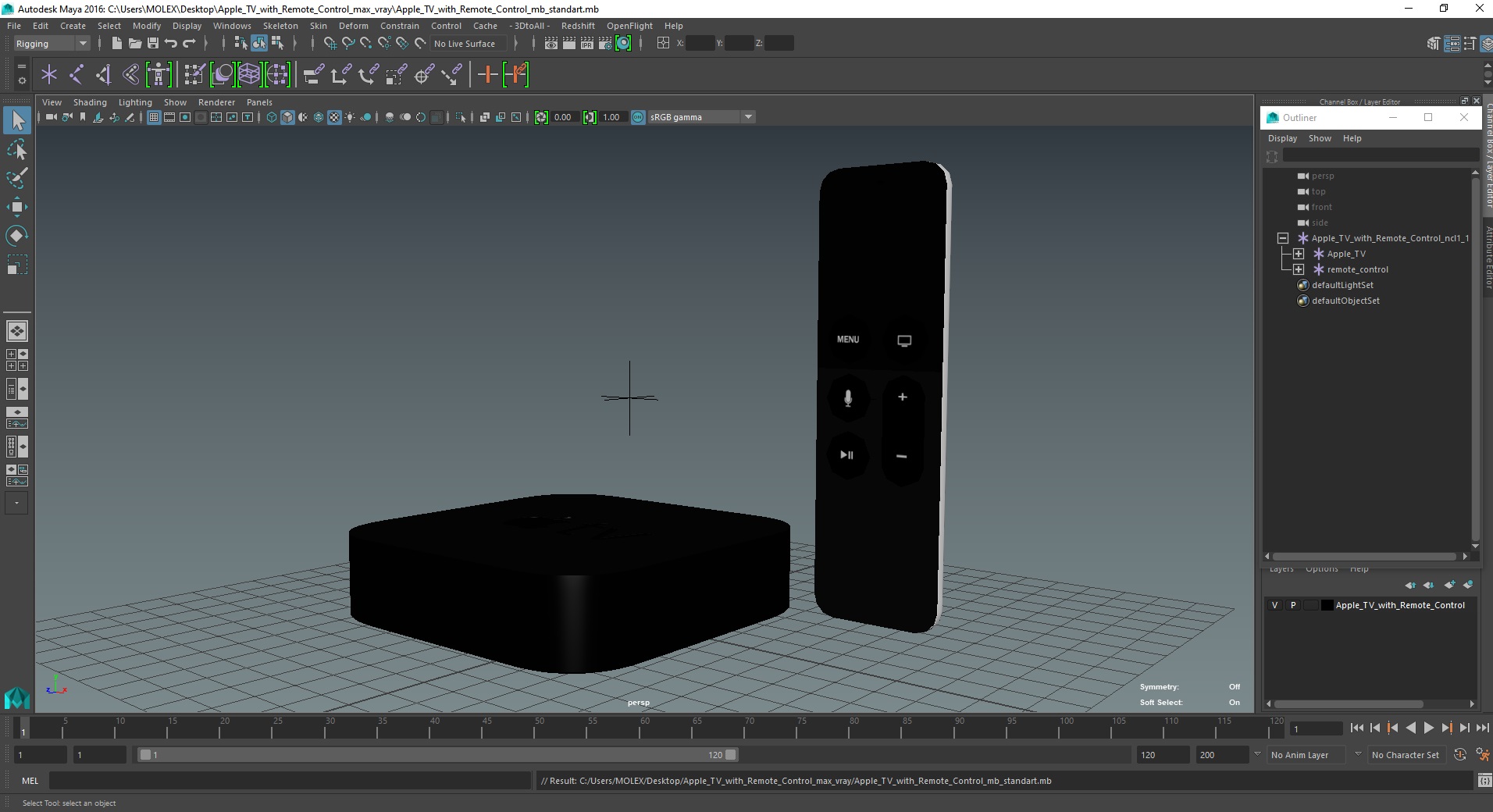The height and width of the screenshot is (812, 1493).
Task: Click the Set Key orange plus icon
Action: click(487, 75)
